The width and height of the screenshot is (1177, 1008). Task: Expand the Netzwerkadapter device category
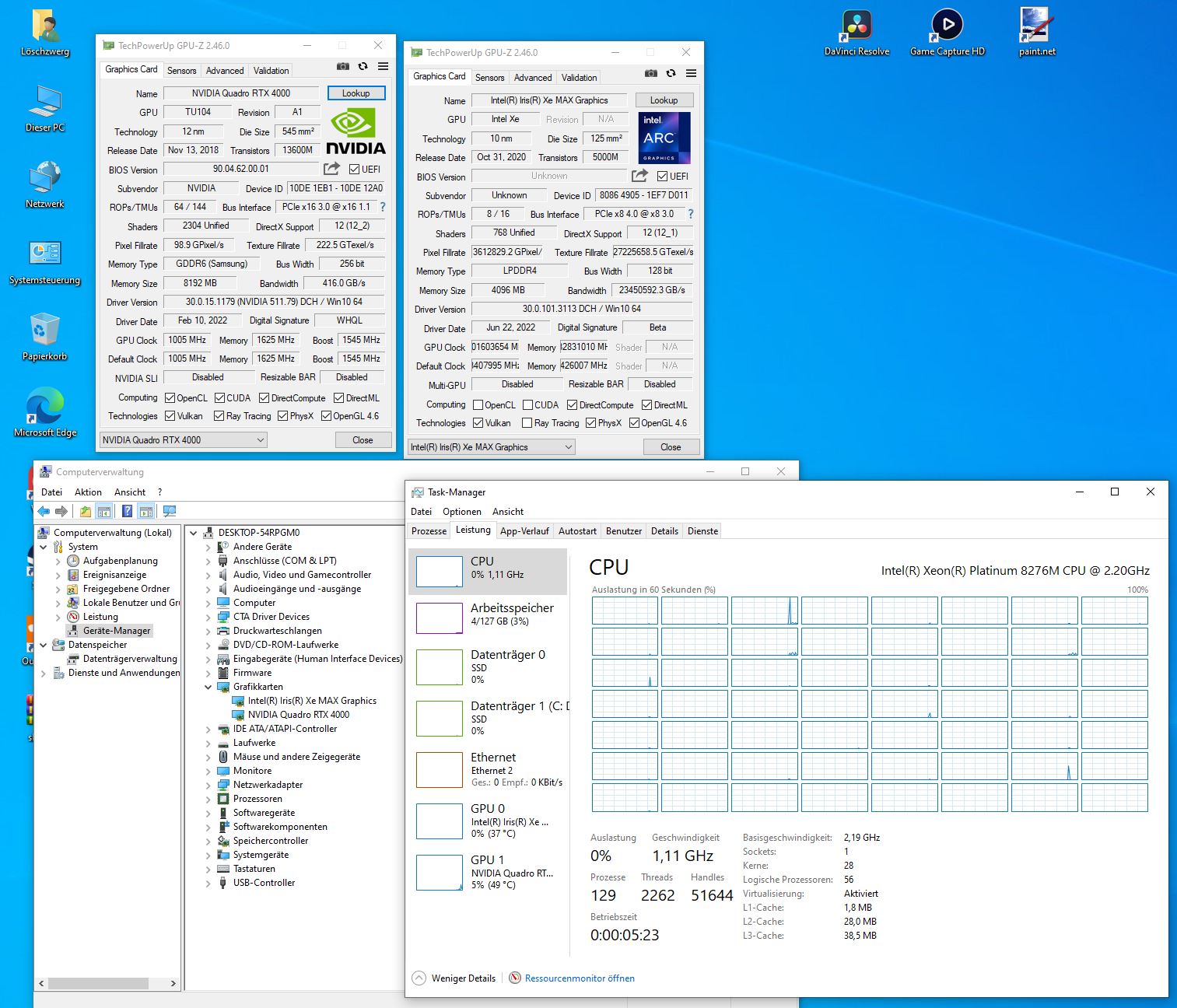[x=208, y=785]
